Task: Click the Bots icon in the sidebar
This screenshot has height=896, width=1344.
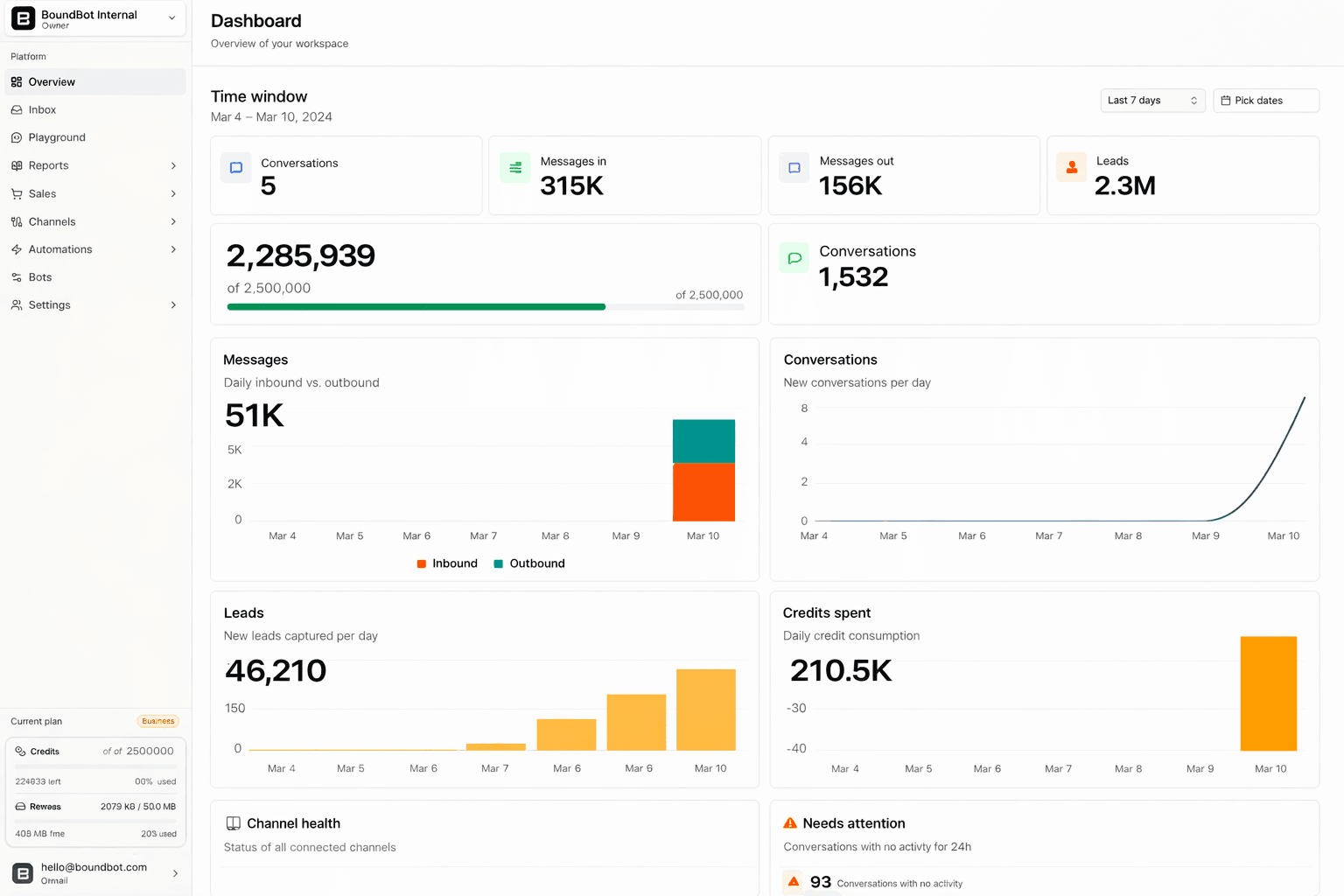Action: click(16, 276)
